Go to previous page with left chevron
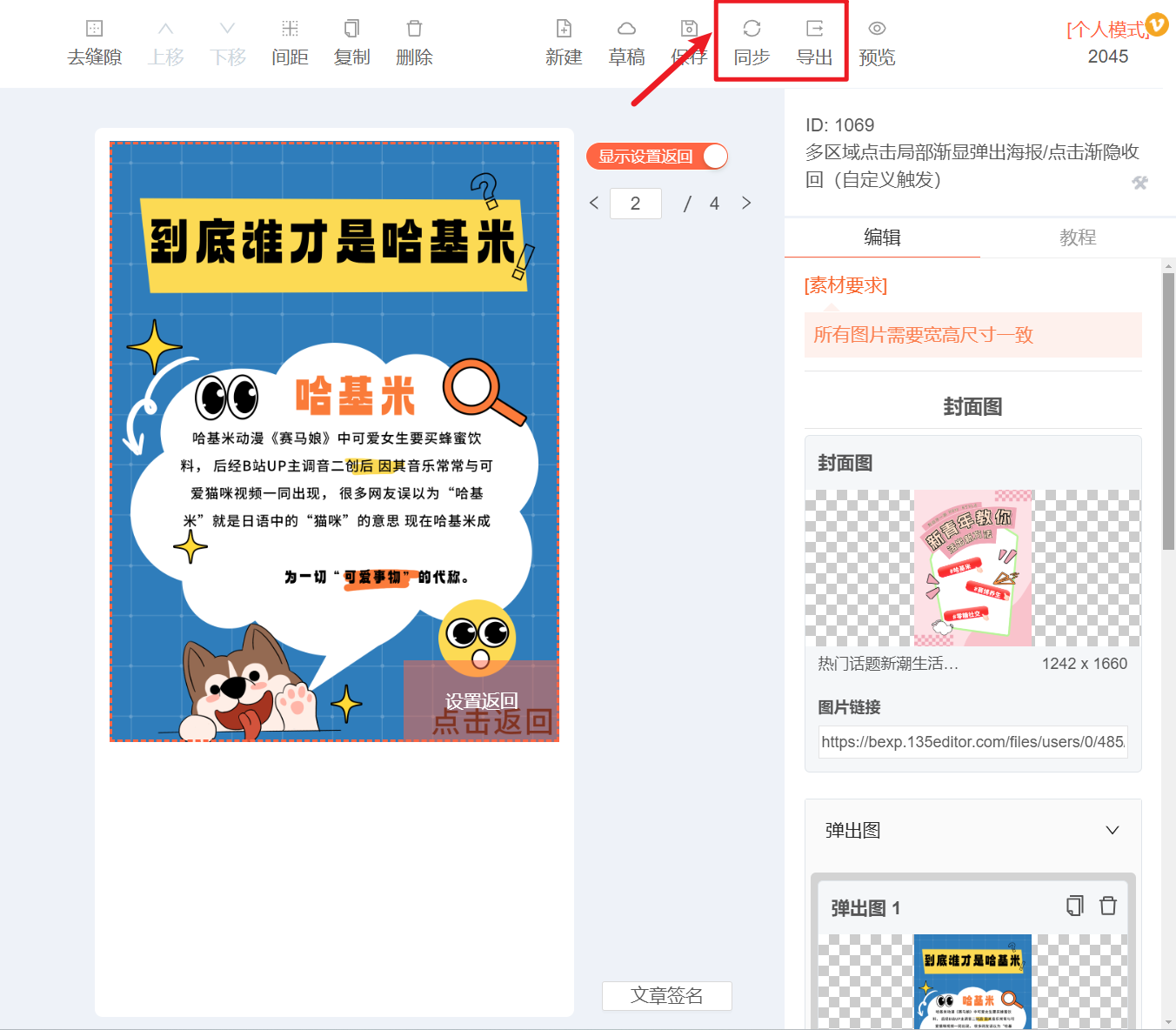 coord(594,203)
